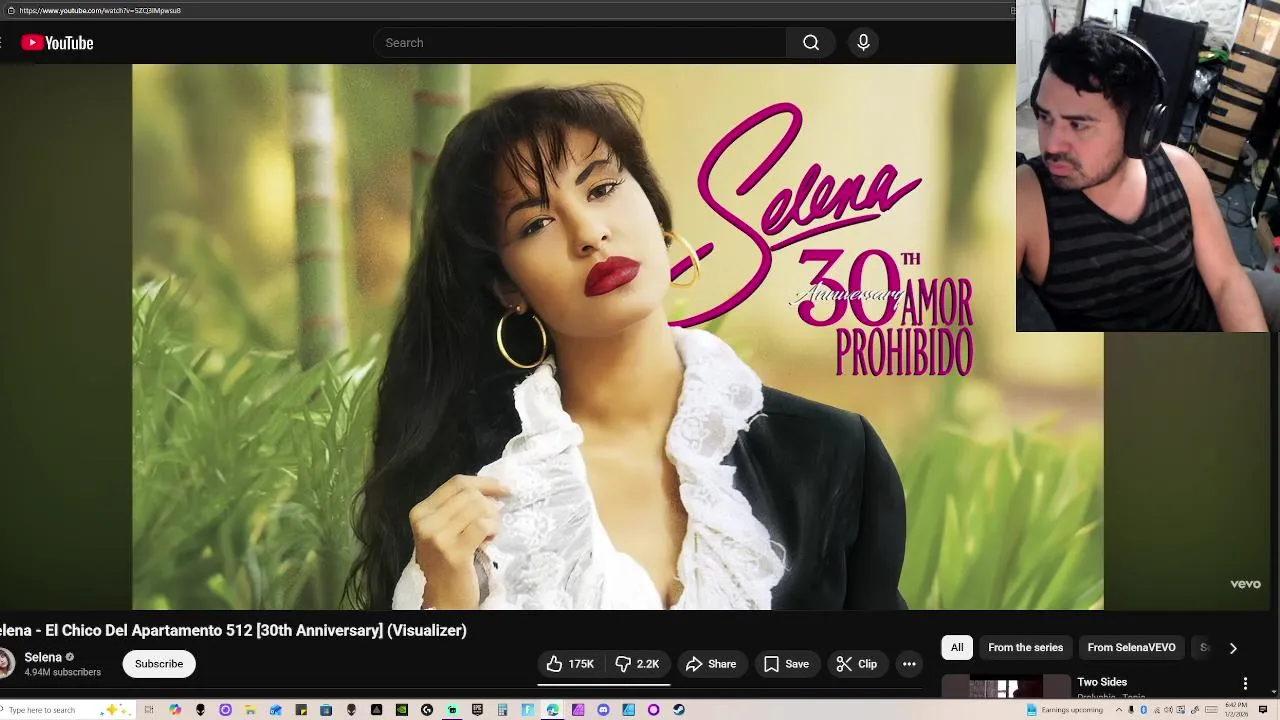Viewport: 1280px width, 720px height.
Task: Open Windows notification center icon
Action: coord(1262,710)
